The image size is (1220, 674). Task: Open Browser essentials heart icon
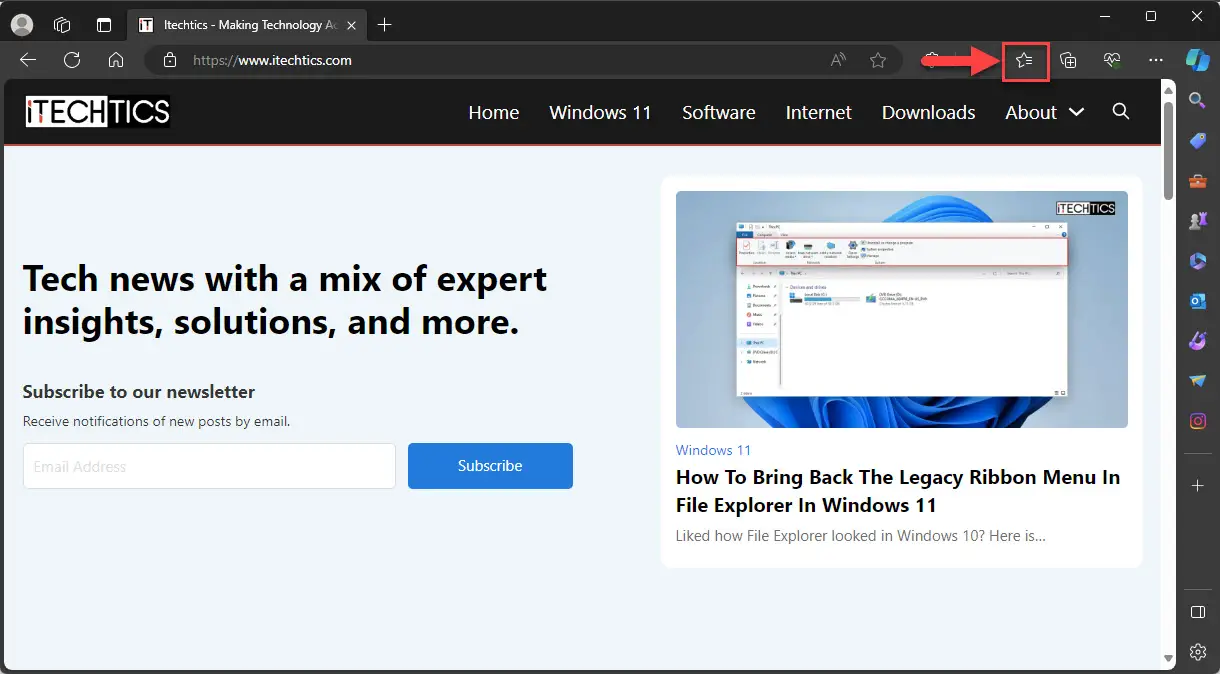pyautogui.click(x=1112, y=61)
